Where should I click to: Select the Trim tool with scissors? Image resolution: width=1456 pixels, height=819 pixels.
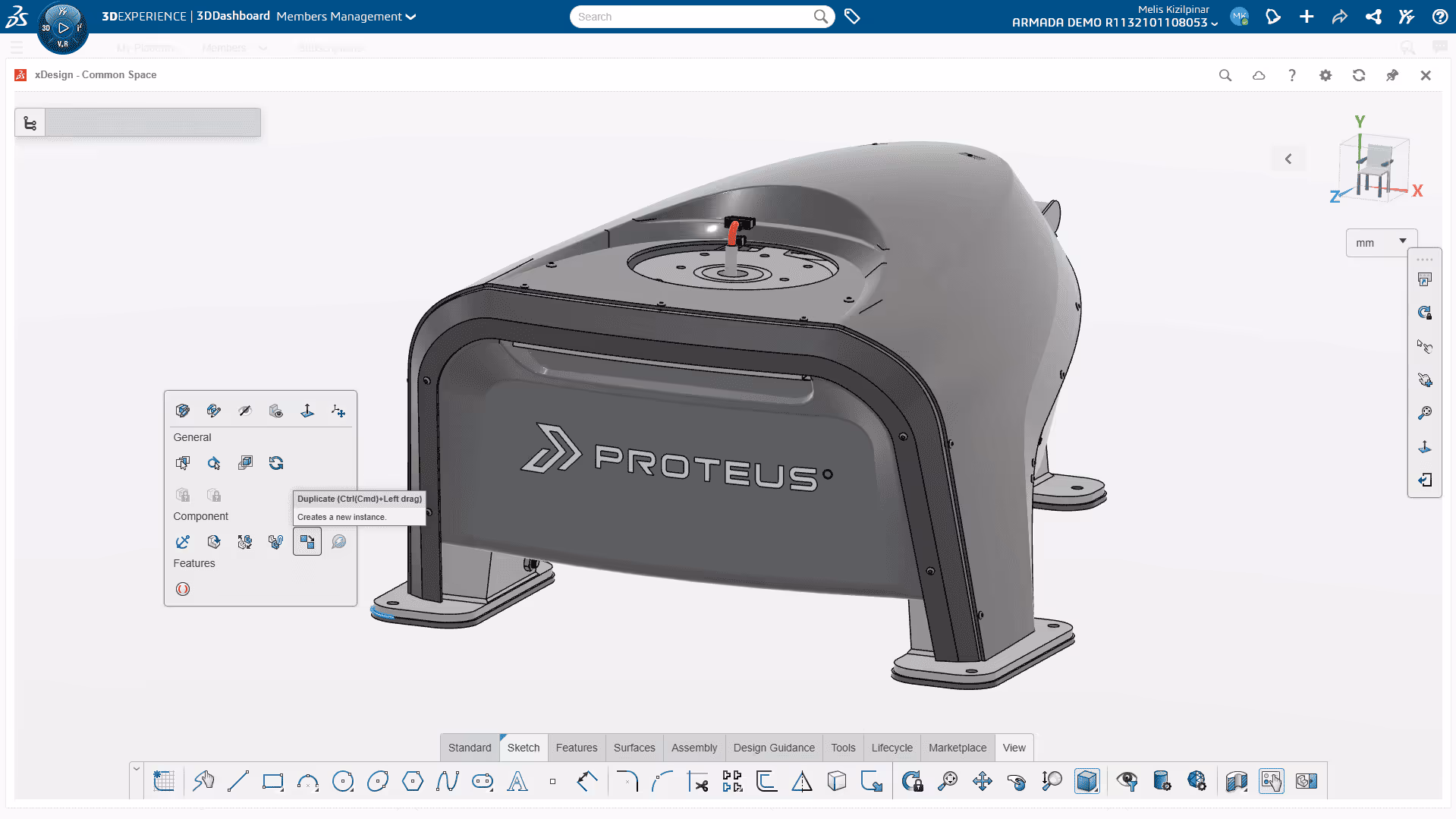point(697,781)
